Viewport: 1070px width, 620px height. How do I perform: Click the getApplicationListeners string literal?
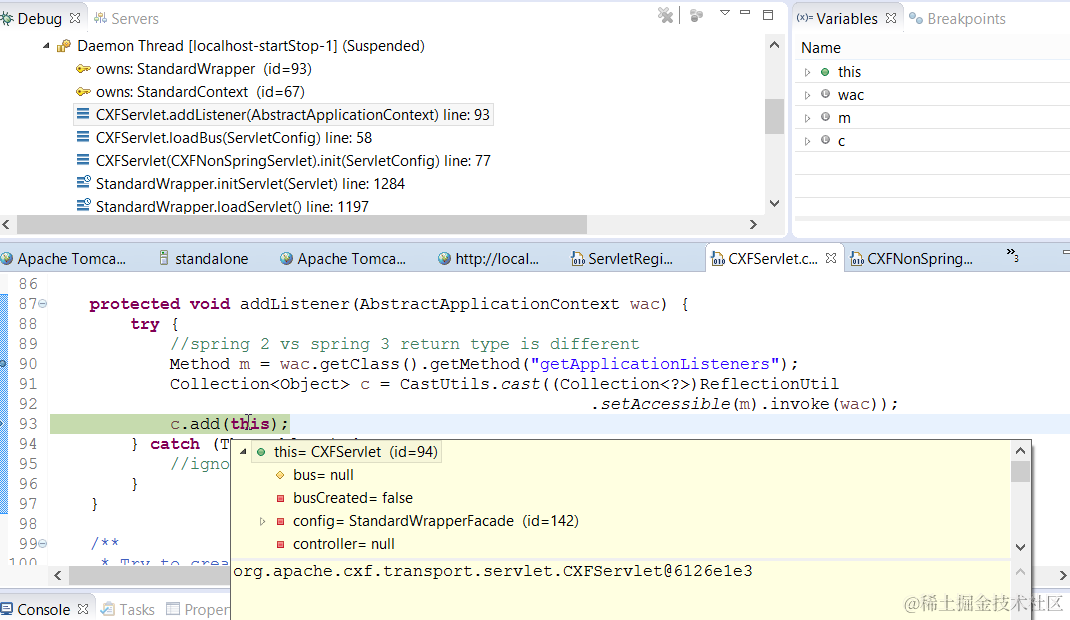coord(655,364)
